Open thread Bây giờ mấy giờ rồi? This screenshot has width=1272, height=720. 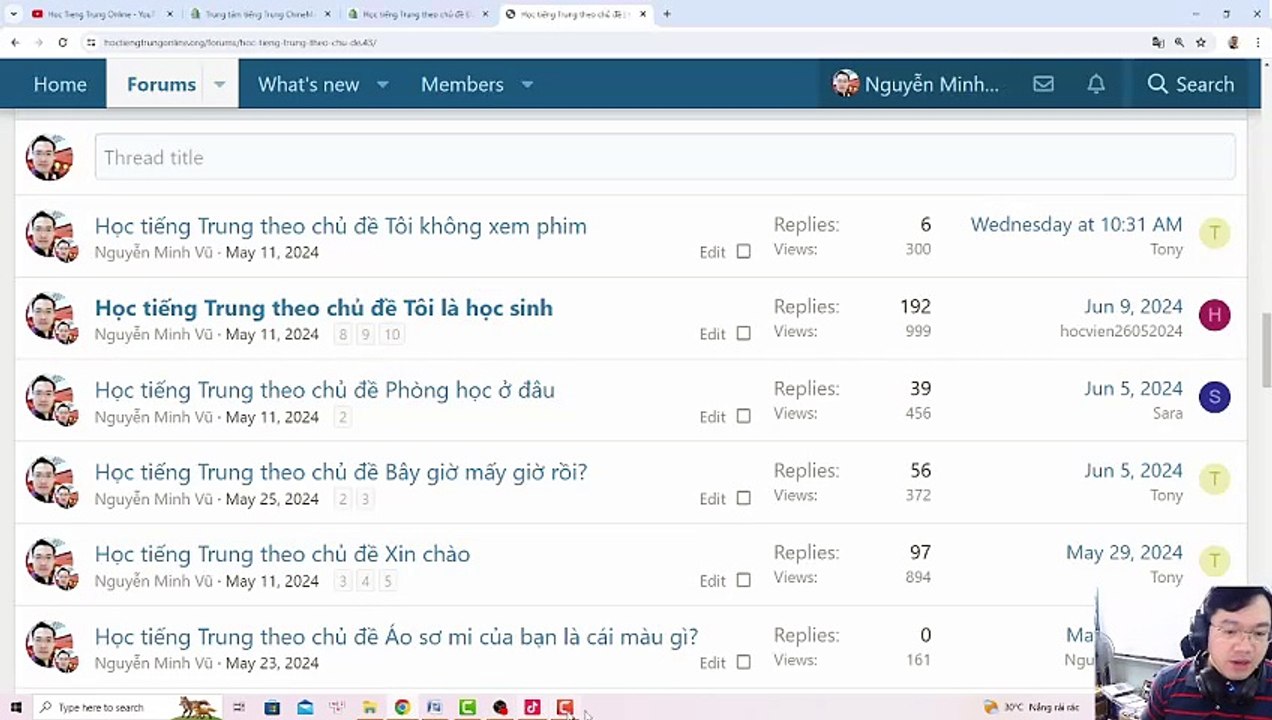click(340, 472)
